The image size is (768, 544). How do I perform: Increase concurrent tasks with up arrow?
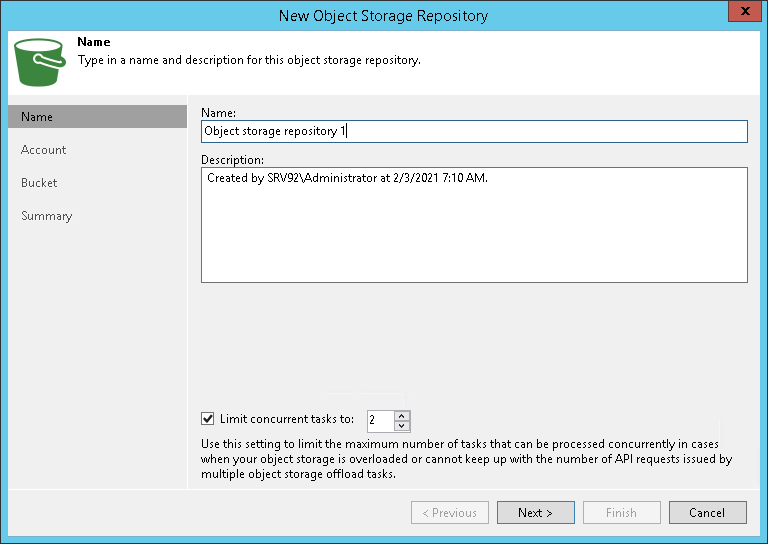point(401,415)
